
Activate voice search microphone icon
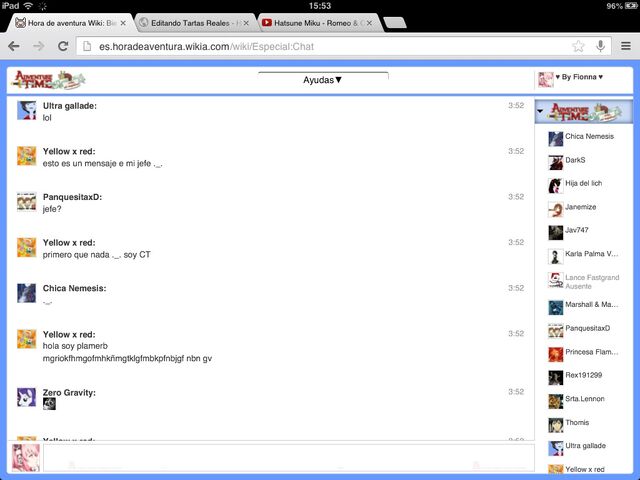(600, 46)
